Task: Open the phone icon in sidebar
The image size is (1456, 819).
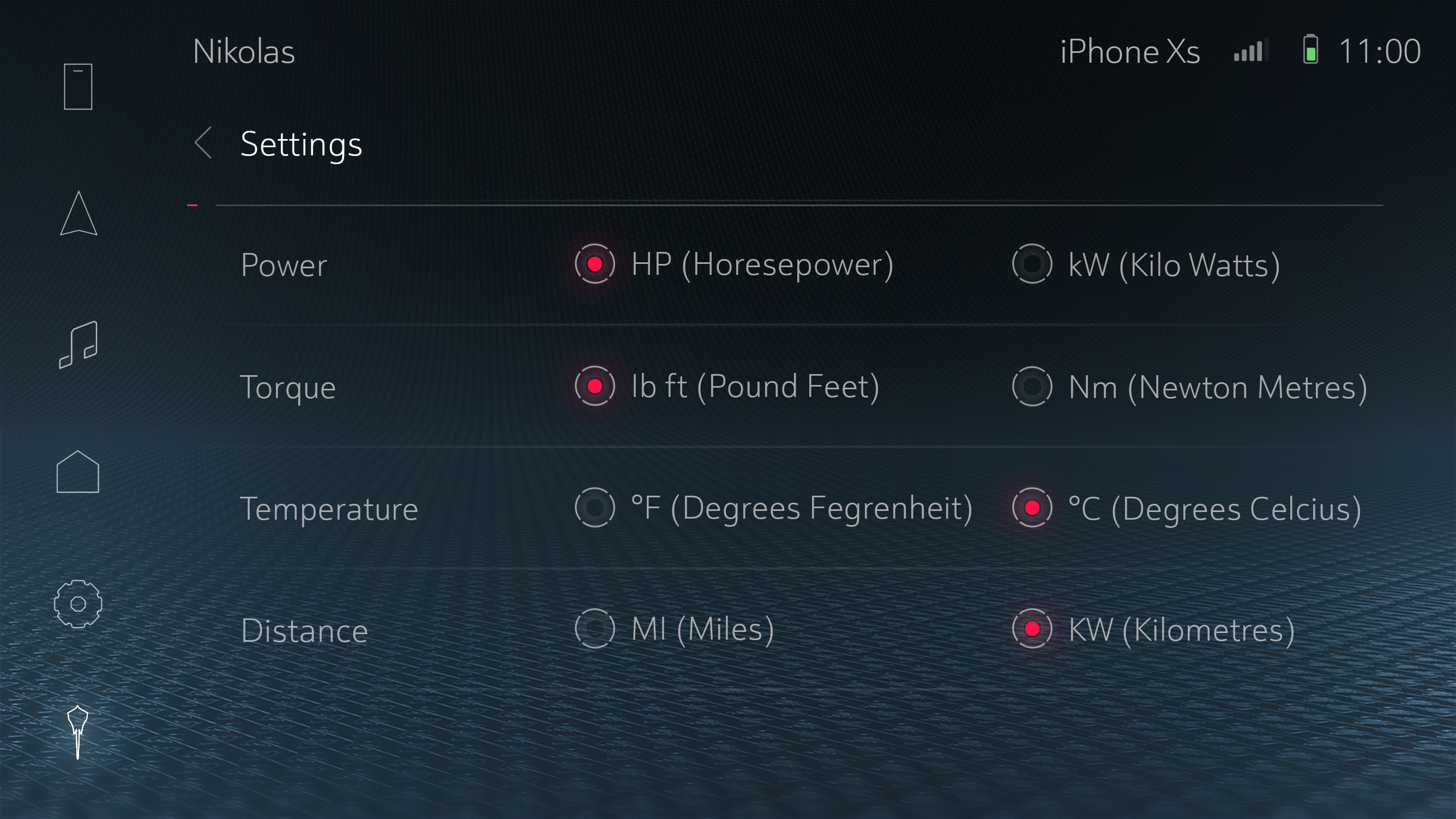Action: tap(78, 87)
